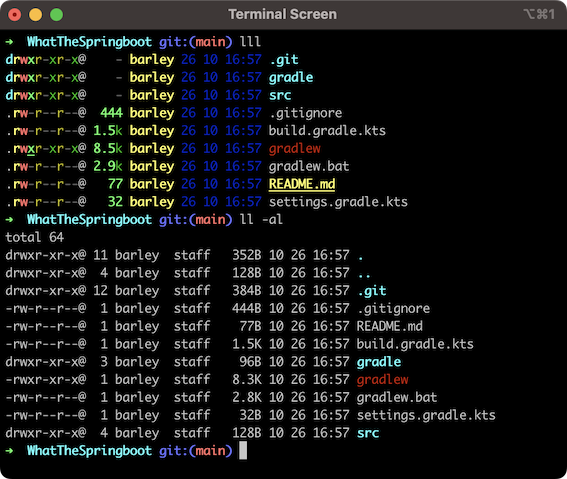567x479 pixels.
Task: Click the underlined yellow 'README.md' file name
Action: 302,184
